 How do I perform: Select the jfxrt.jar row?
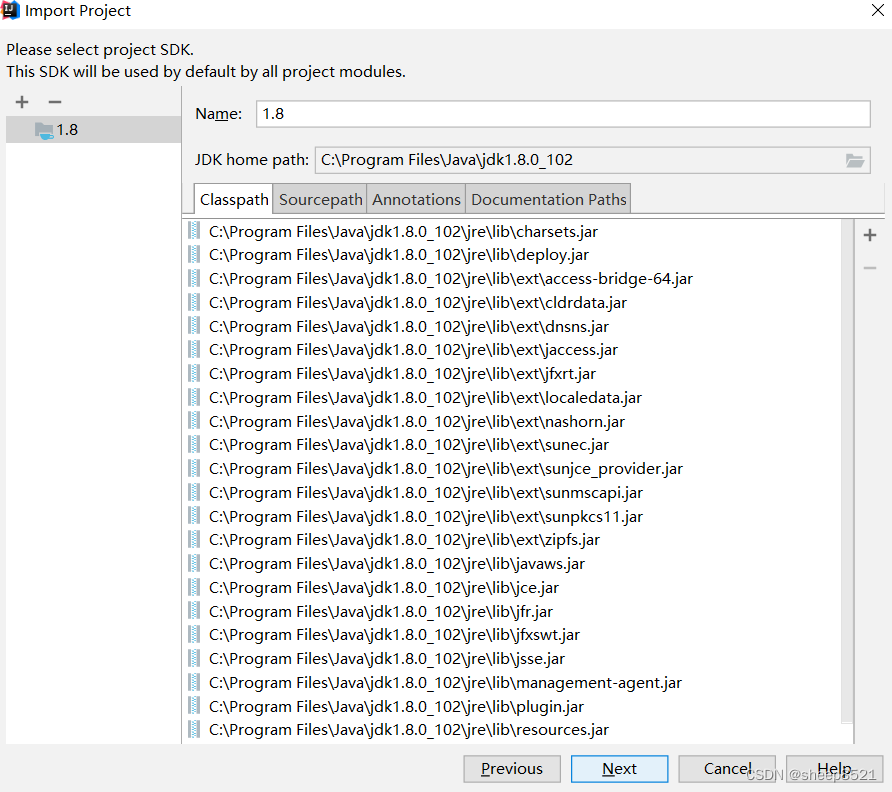tap(512, 374)
